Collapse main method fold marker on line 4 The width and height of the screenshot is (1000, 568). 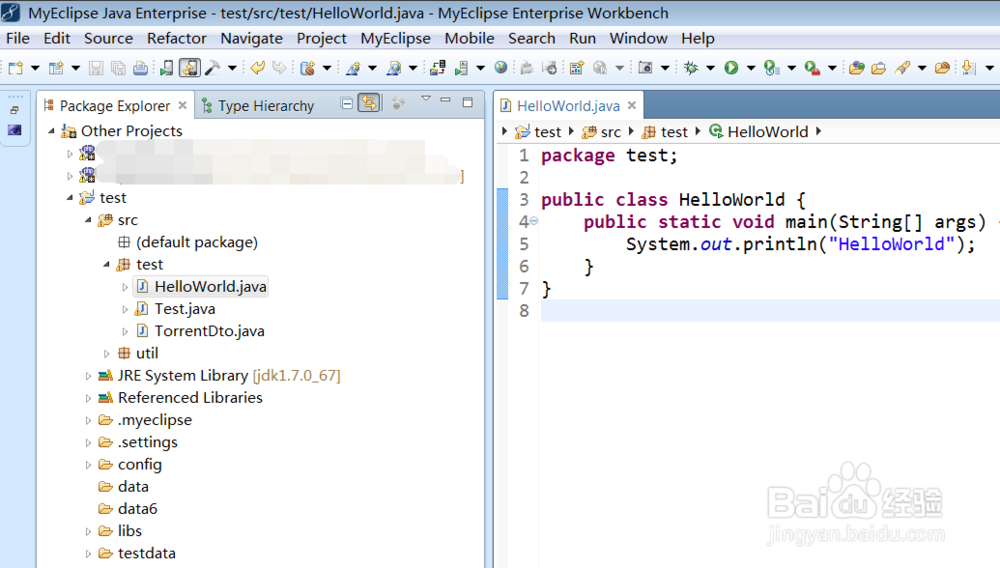(x=534, y=221)
